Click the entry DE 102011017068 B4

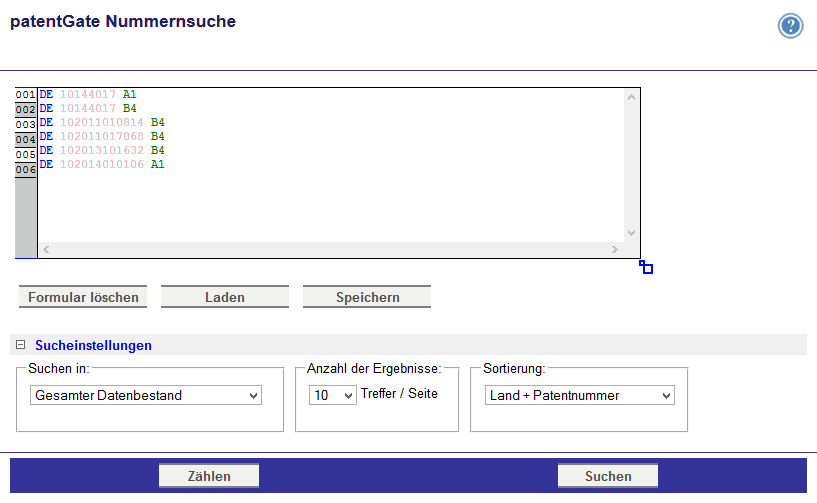tap(102, 137)
